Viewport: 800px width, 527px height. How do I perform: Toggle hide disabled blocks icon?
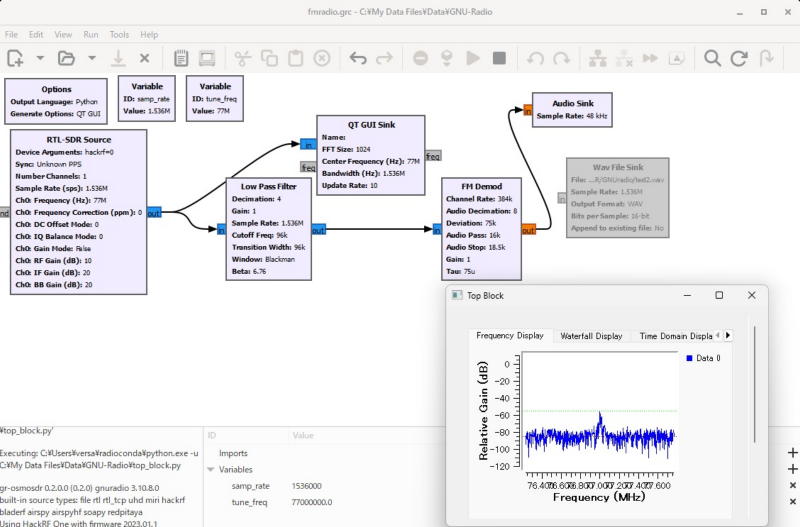coord(677,58)
